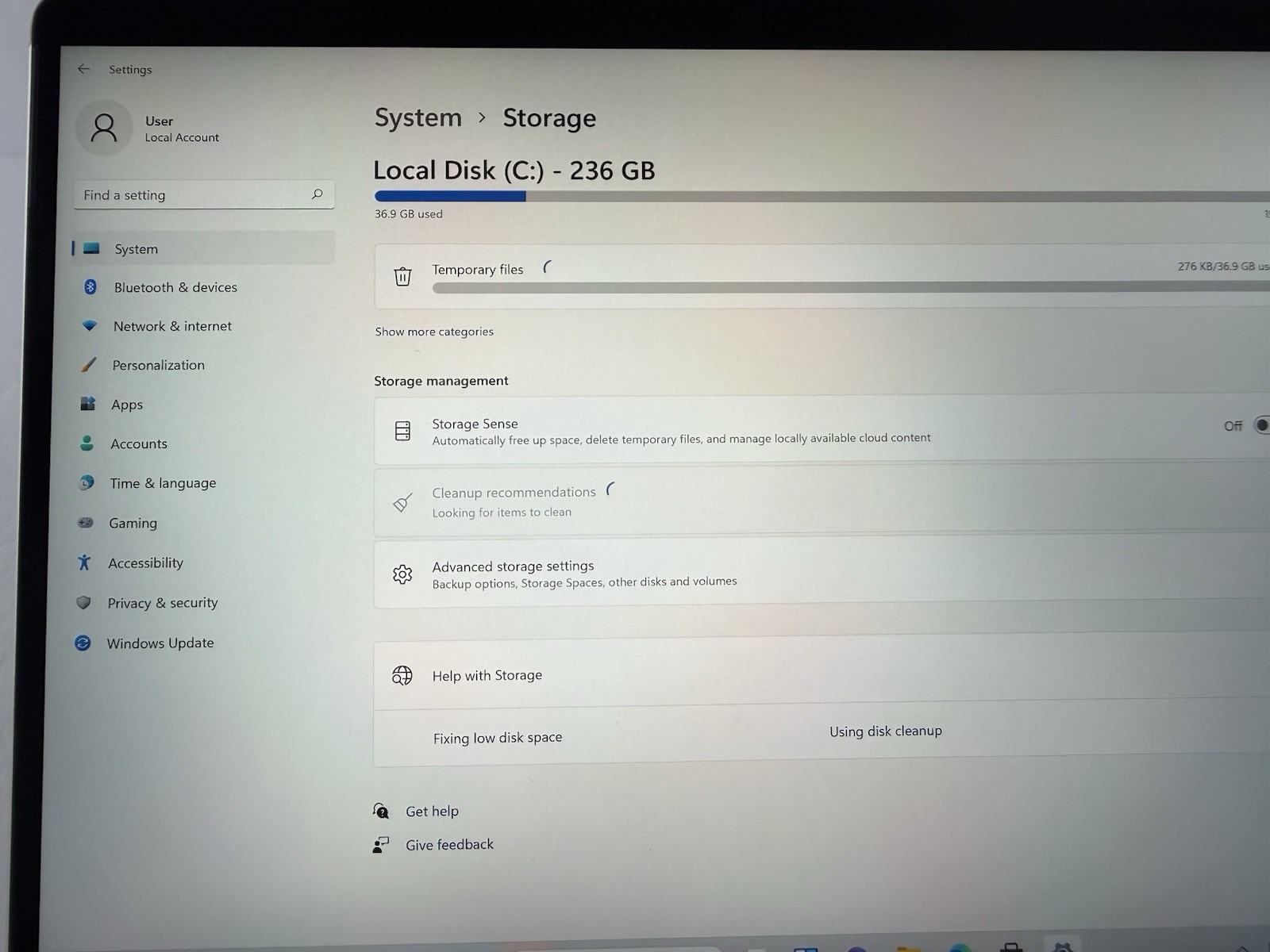Click the Personalization paintbrush icon
1270x952 pixels.
click(x=88, y=365)
